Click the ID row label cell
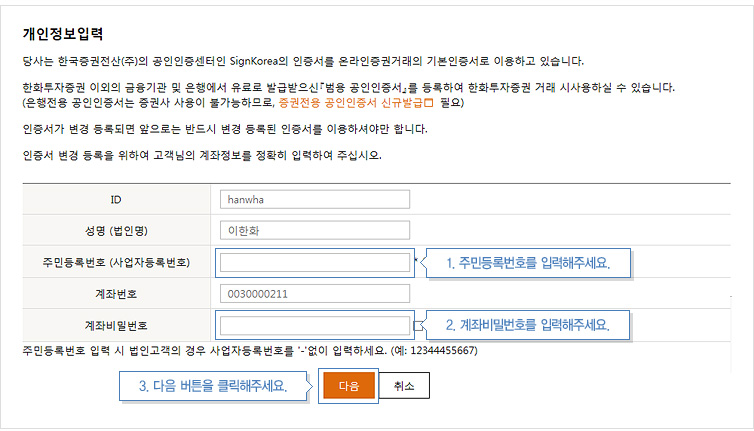The width and height of the screenshot is (754, 431). (116, 199)
